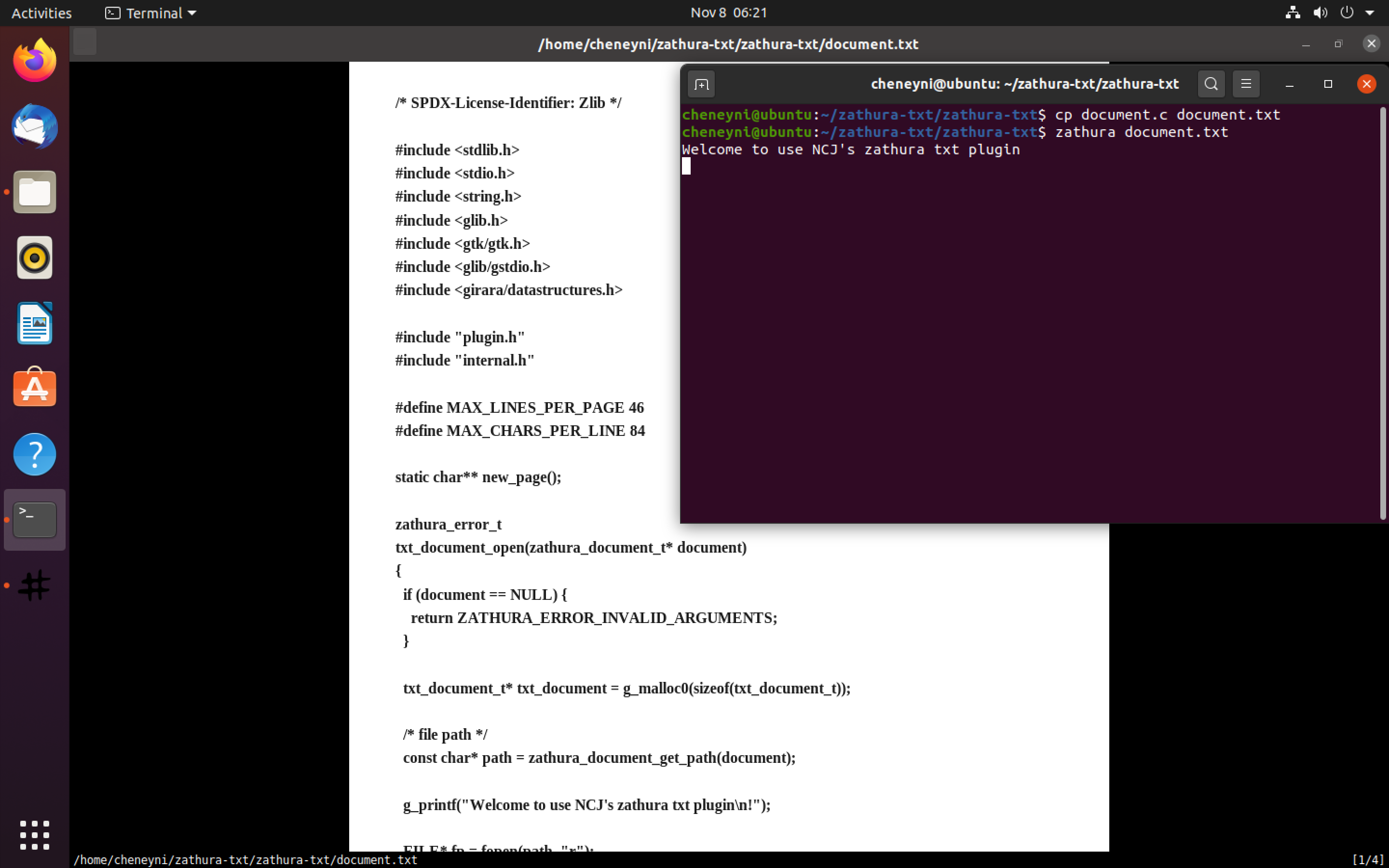
Task: Open the Activities overview
Action: pyautogui.click(x=41, y=13)
